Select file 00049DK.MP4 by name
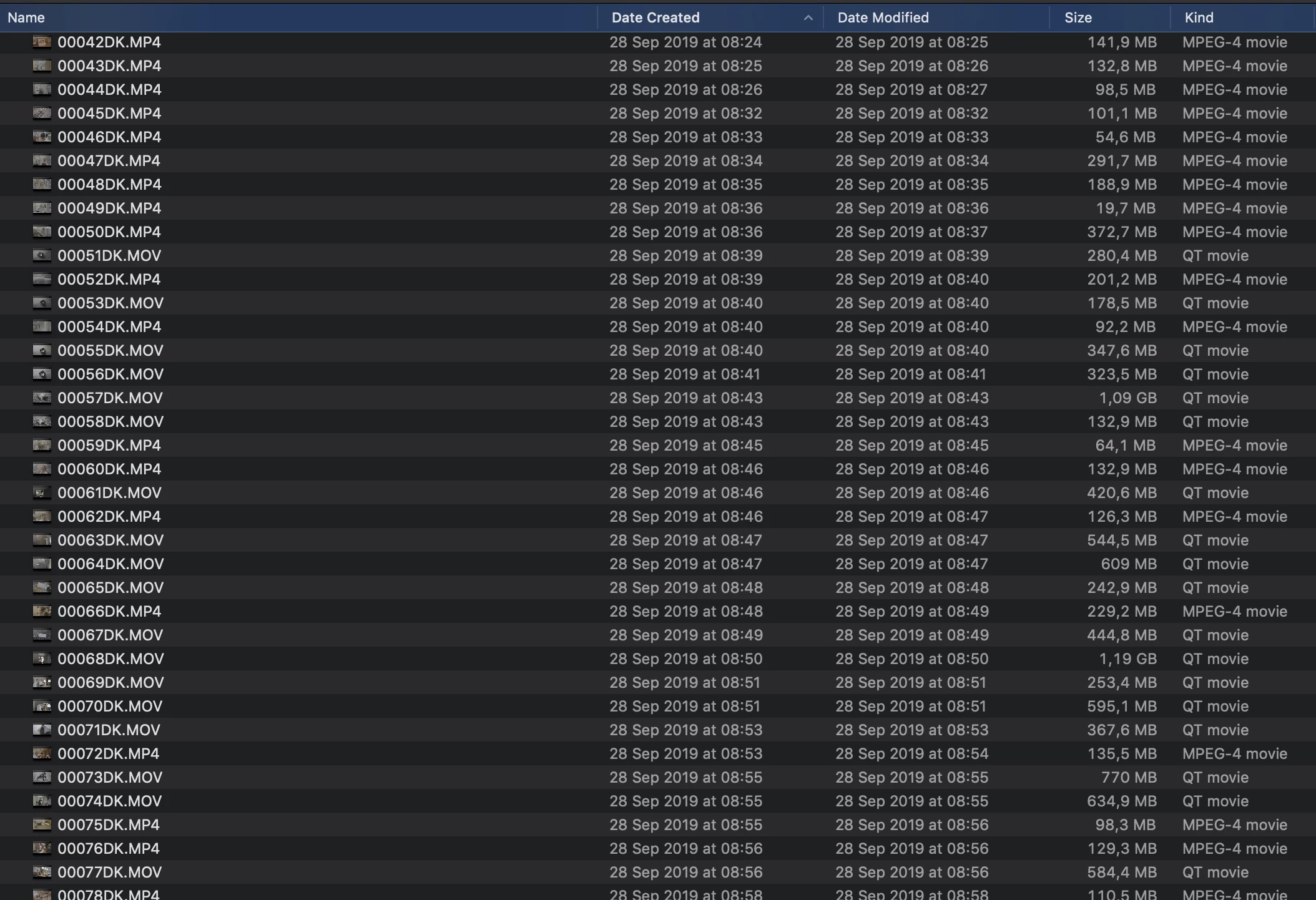The image size is (1316, 900). click(x=109, y=208)
